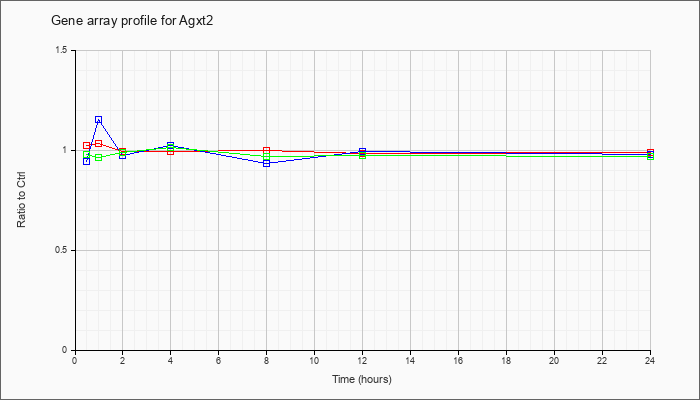
Task: Select the 6 tick label on time axis
Action: point(219,360)
